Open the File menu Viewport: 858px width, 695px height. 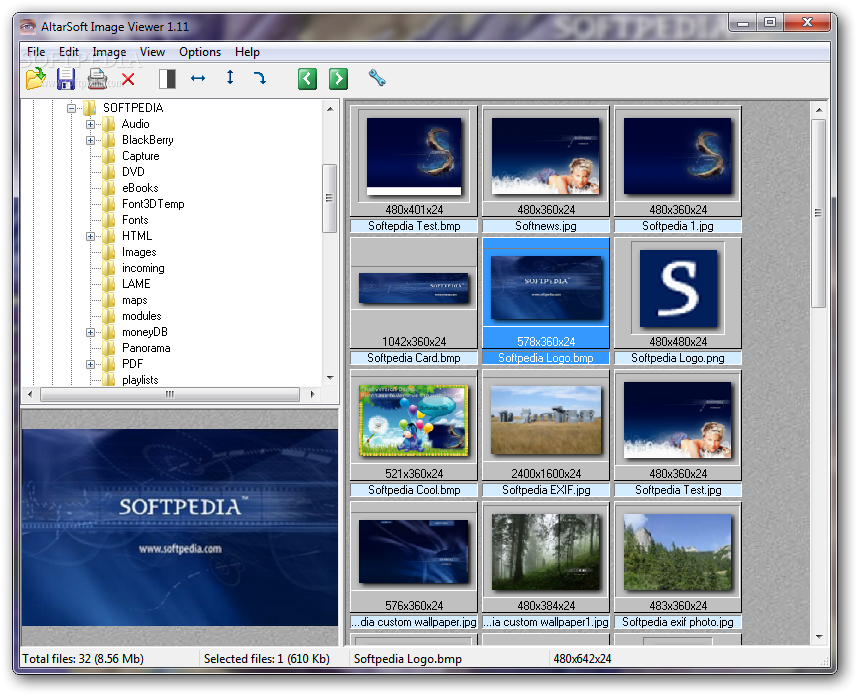coord(36,52)
